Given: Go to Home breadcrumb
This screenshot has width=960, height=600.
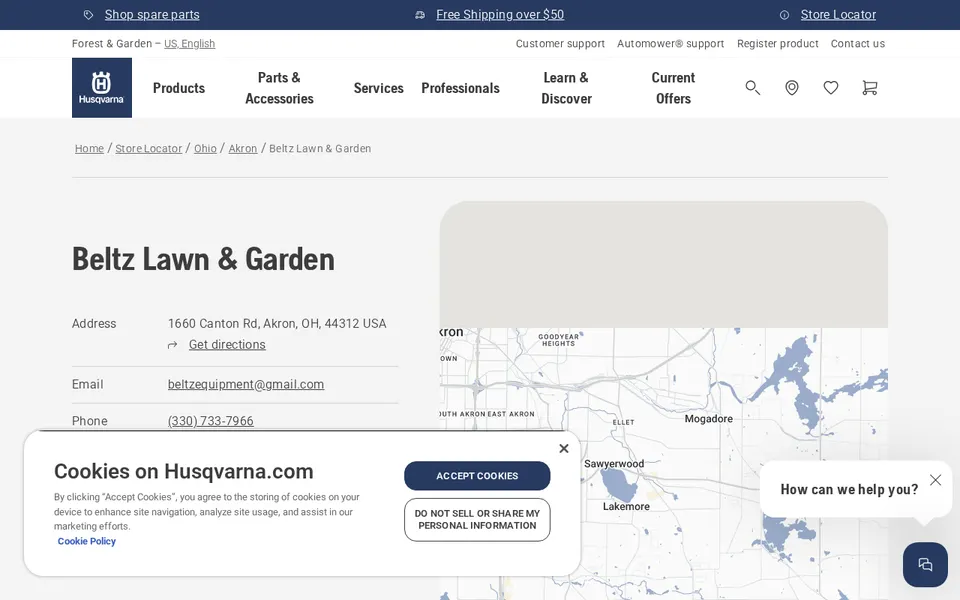Looking at the screenshot, I should pos(89,148).
